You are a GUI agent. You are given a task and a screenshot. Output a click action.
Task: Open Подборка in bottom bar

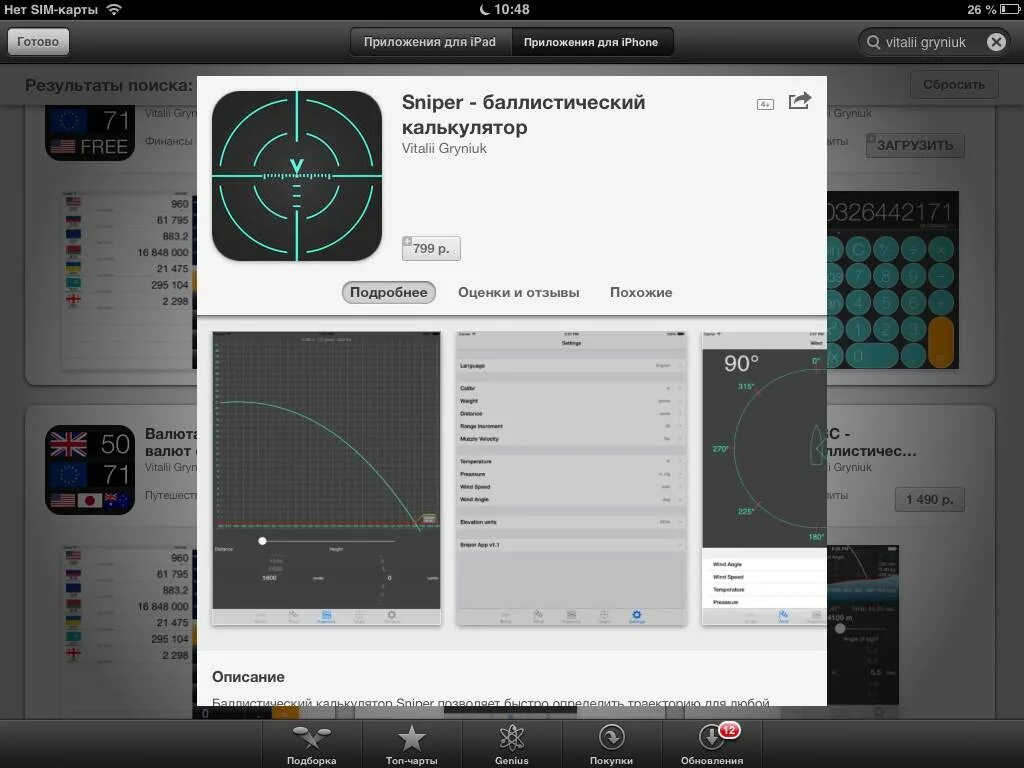[x=312, y=744]
